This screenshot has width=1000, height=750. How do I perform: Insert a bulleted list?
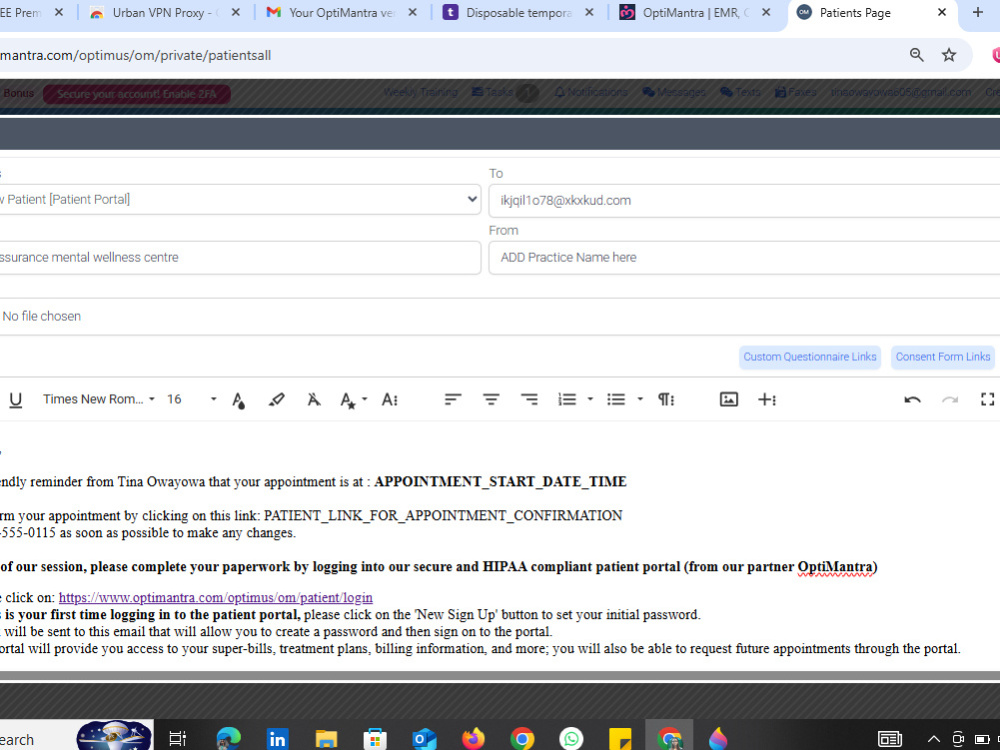pos(616,400)
